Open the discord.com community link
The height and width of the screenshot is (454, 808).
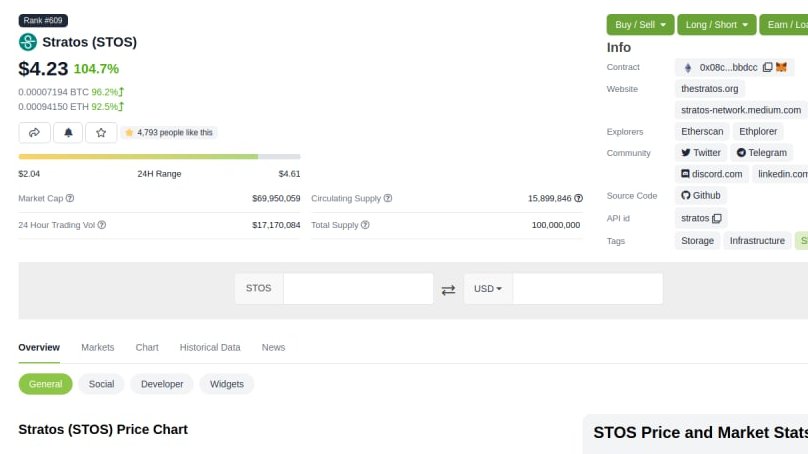click(x=712, y=174)
